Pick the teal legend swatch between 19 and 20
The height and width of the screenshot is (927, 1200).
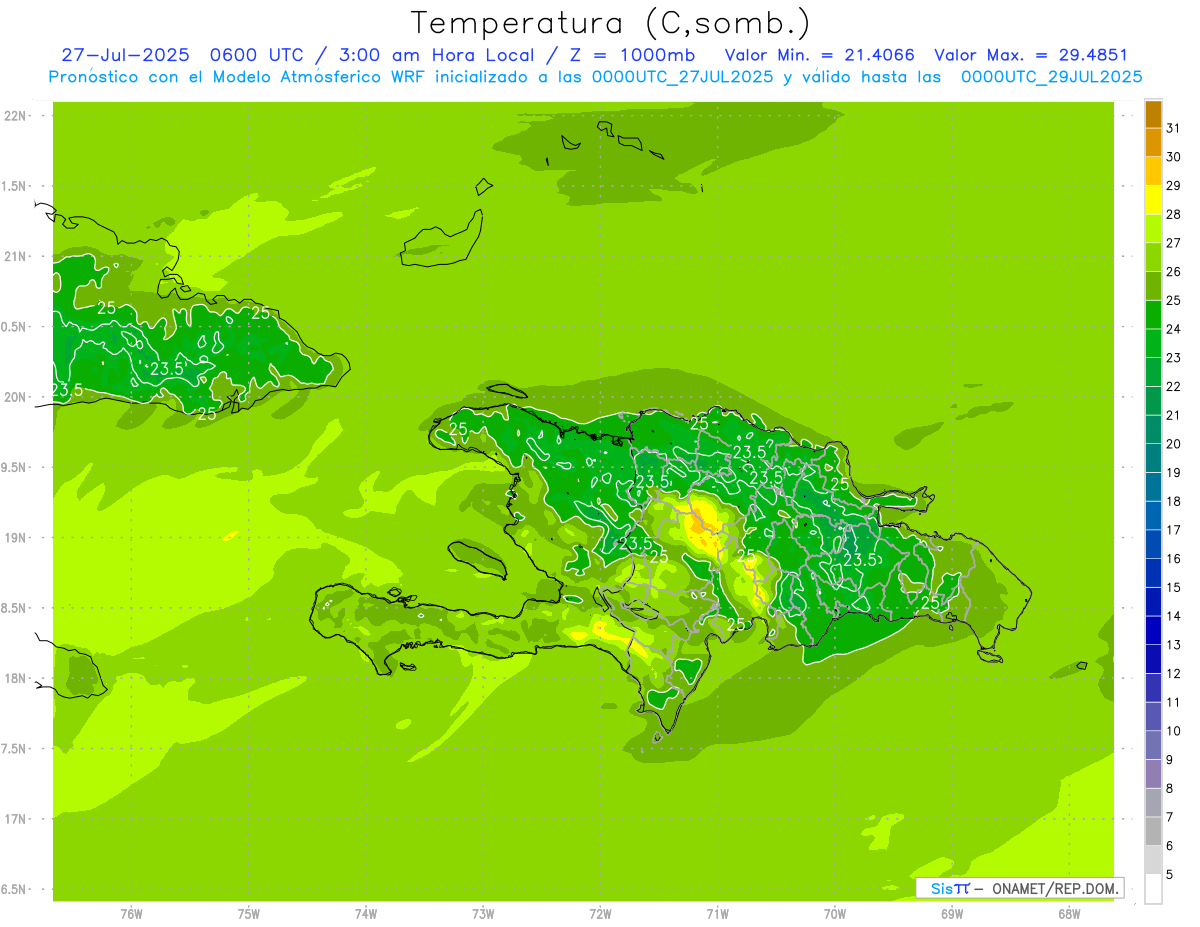1154,458
